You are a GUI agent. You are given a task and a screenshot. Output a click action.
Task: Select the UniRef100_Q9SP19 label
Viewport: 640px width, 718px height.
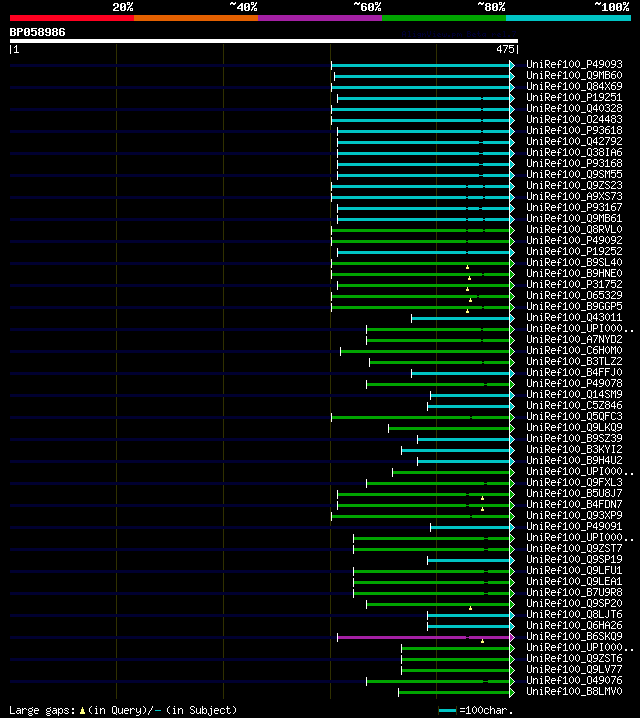[574, 559]
